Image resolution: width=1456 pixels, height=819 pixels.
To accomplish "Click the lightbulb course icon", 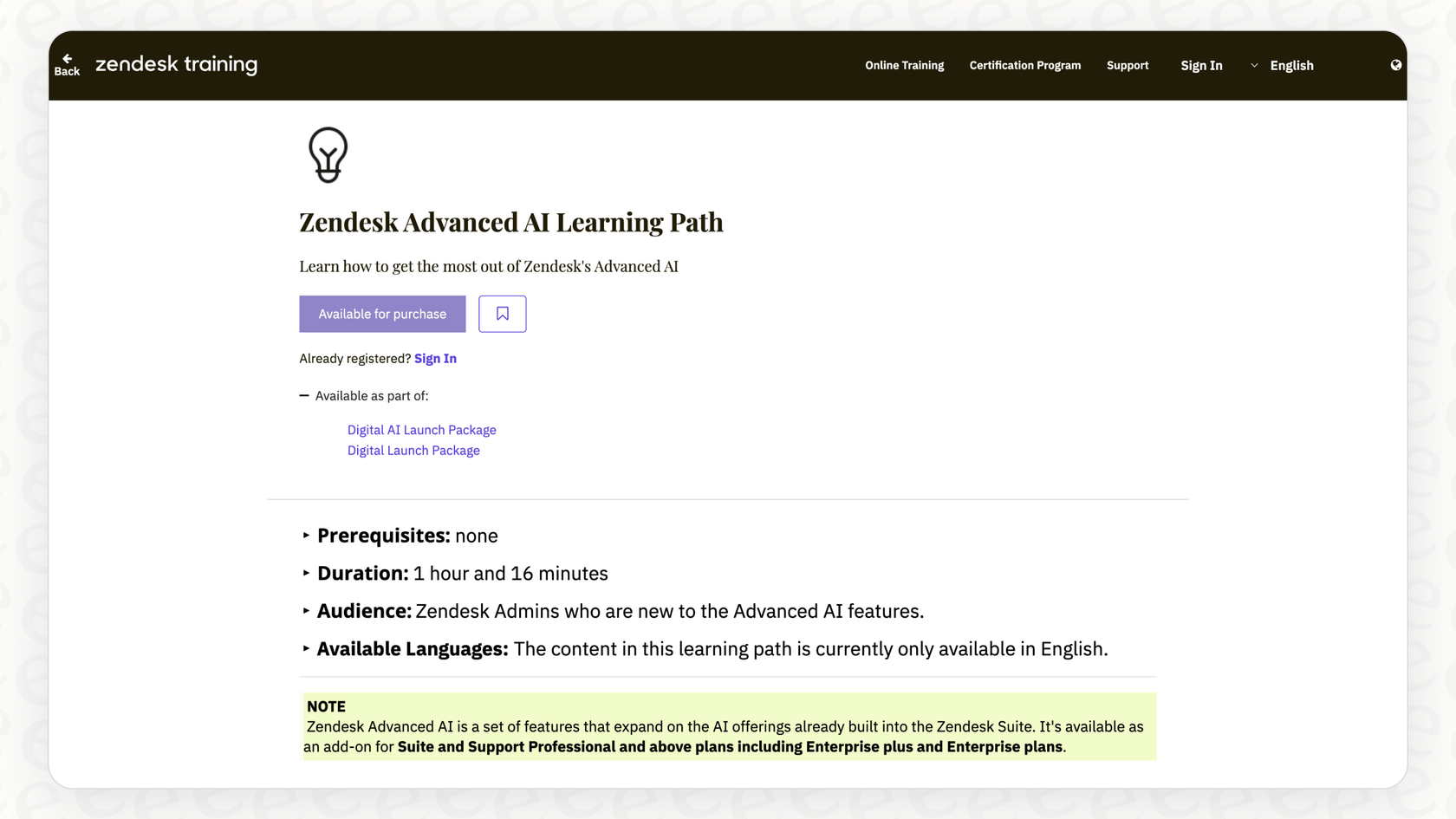I will (328, 154).
